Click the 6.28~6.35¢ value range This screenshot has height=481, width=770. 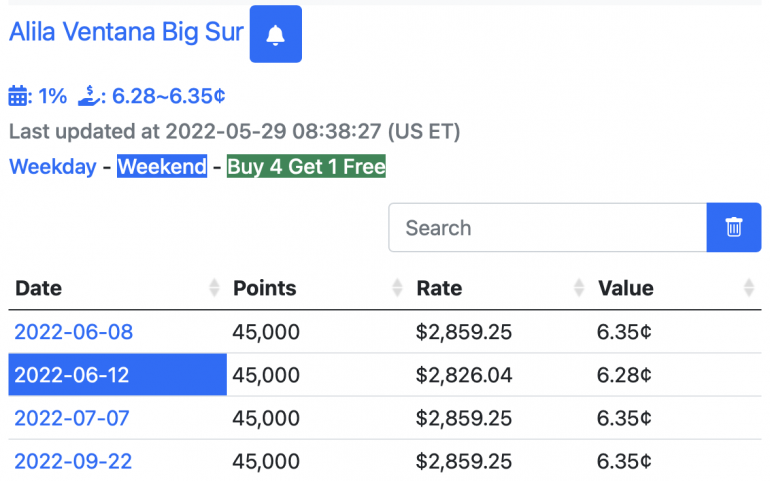[168, 96]
